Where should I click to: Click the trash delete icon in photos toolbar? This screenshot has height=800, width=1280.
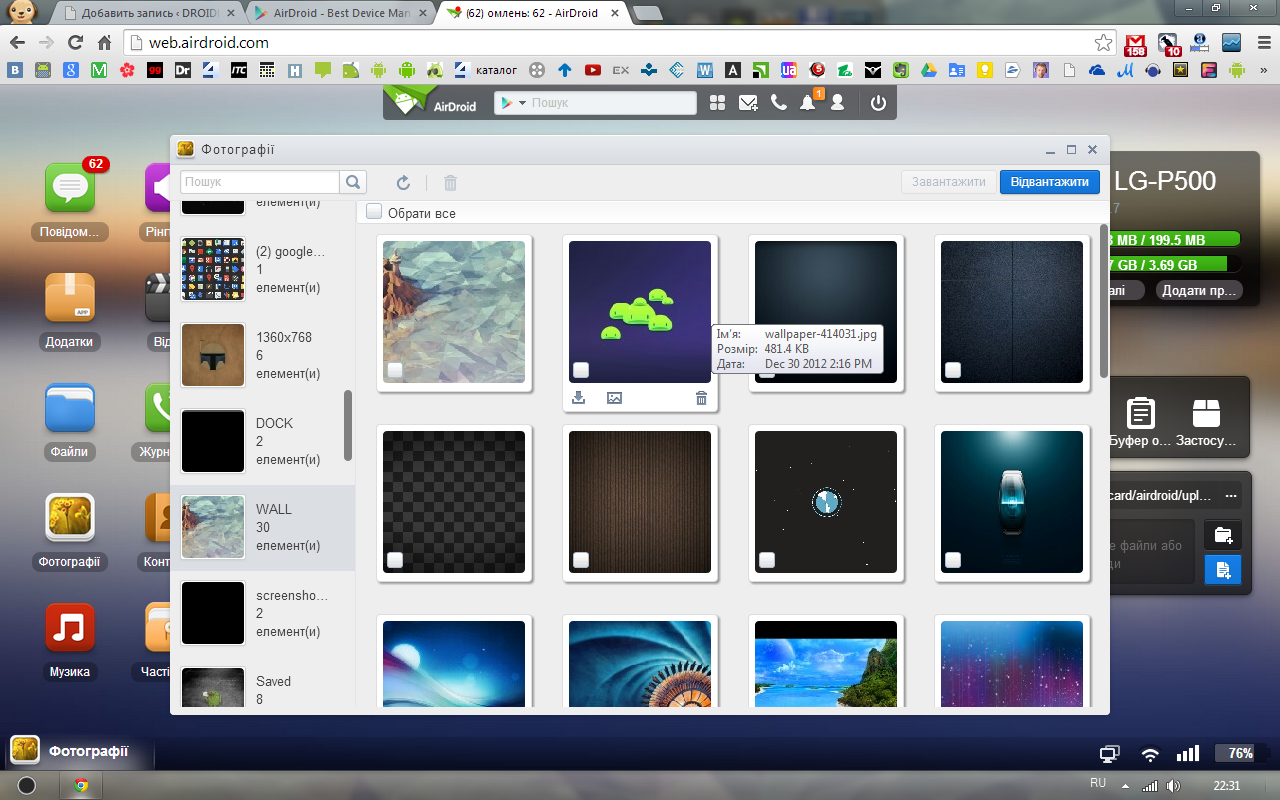point(450,183)
